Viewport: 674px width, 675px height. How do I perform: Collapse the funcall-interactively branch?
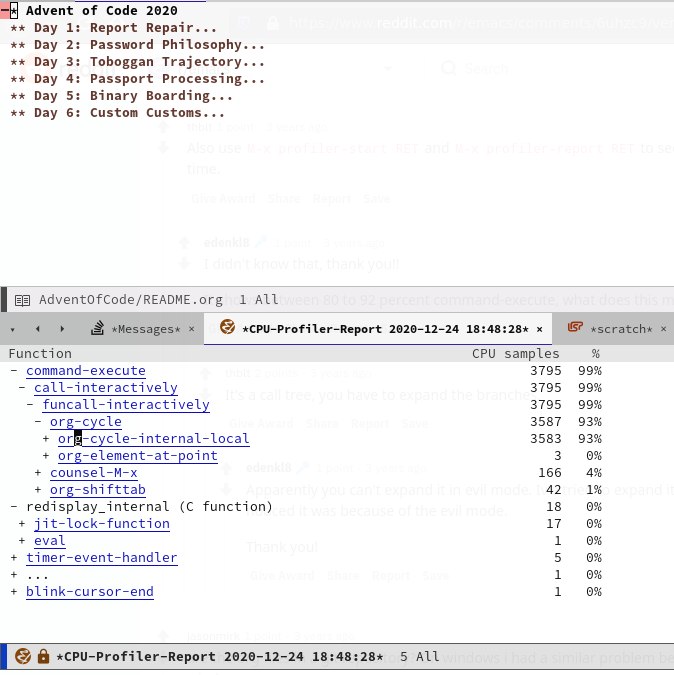[30, 405]
